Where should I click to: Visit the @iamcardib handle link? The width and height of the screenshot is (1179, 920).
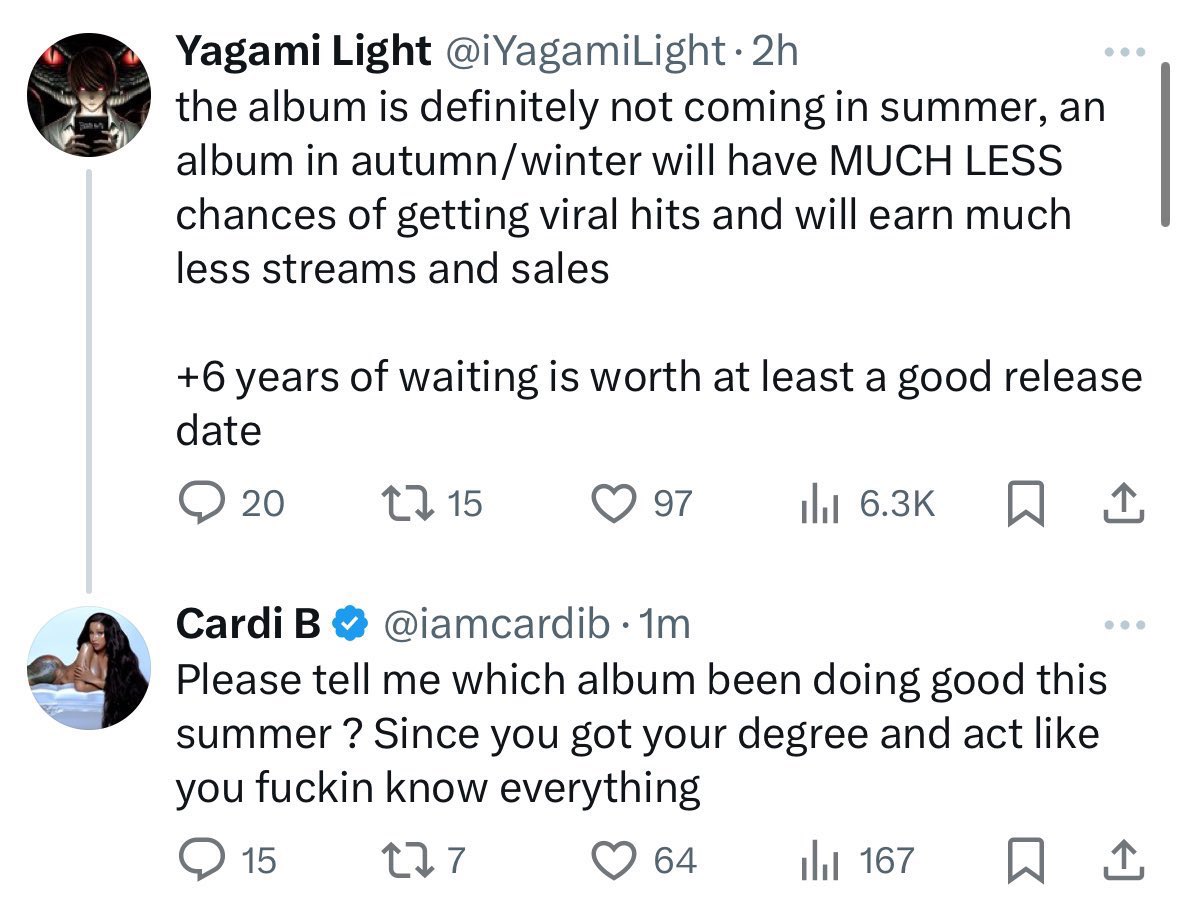tap(496, 624)
